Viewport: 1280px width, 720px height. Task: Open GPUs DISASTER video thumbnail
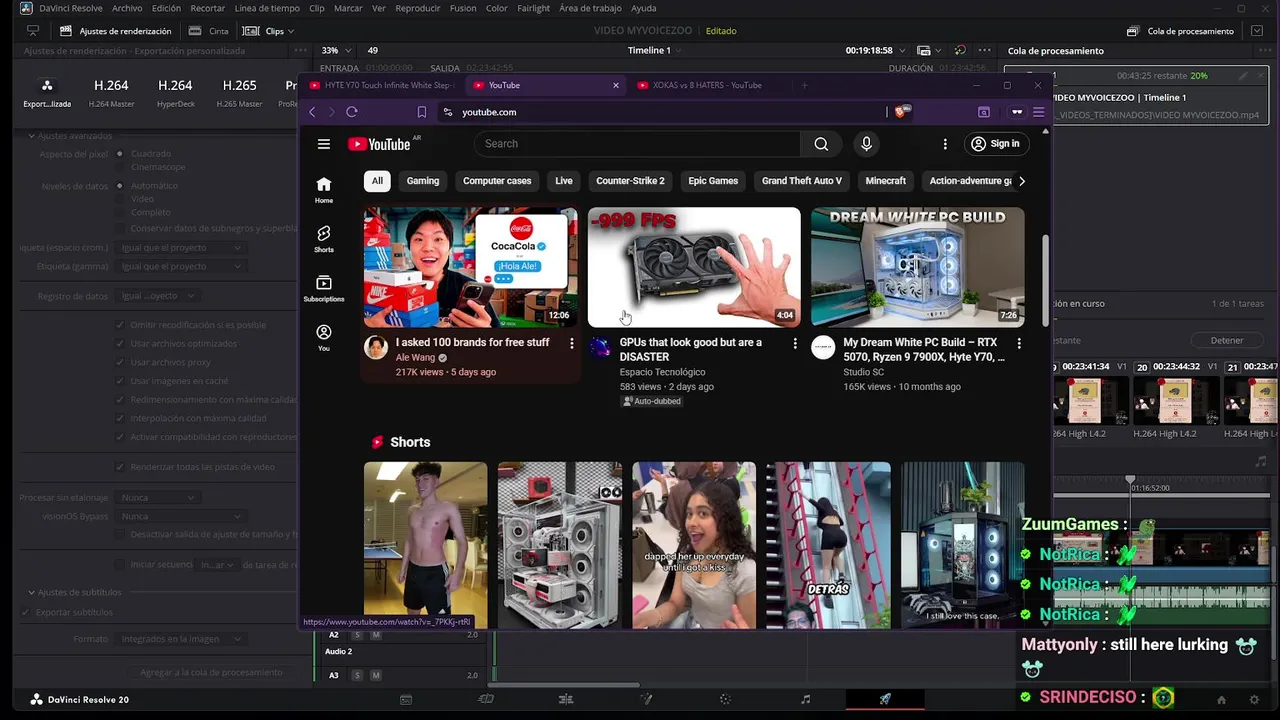coord(694,267)
